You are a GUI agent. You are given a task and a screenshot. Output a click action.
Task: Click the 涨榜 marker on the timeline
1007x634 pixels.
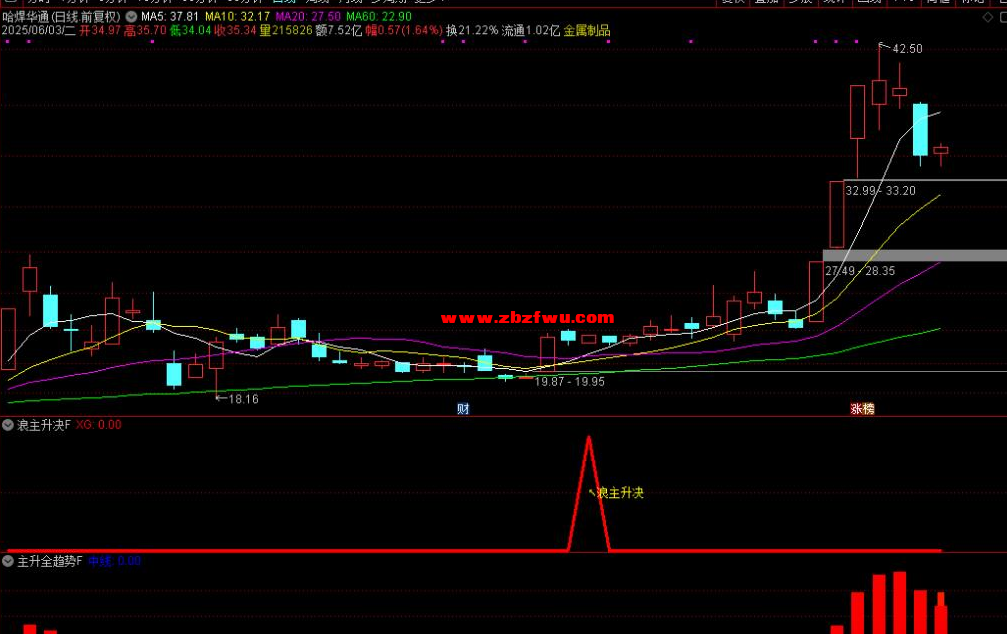[862, 409]
